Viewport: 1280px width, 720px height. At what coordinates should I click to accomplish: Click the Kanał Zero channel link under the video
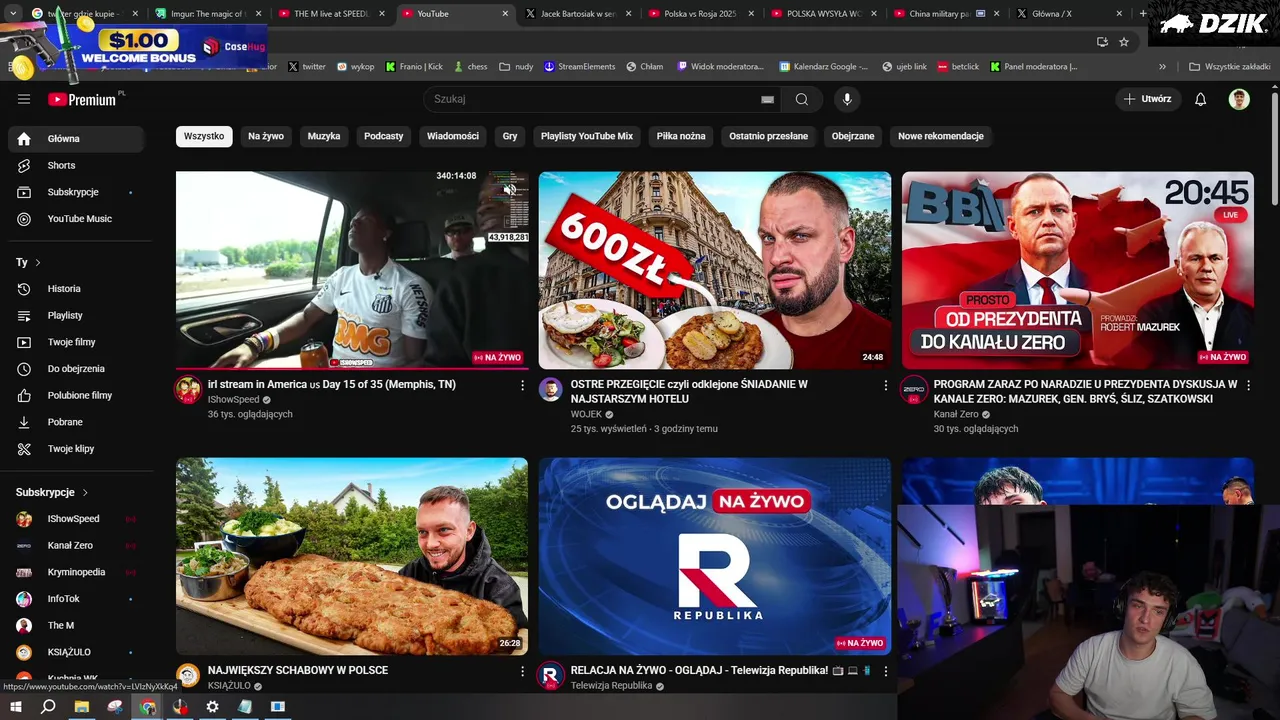pyautogui.click(x=956, y=414)
